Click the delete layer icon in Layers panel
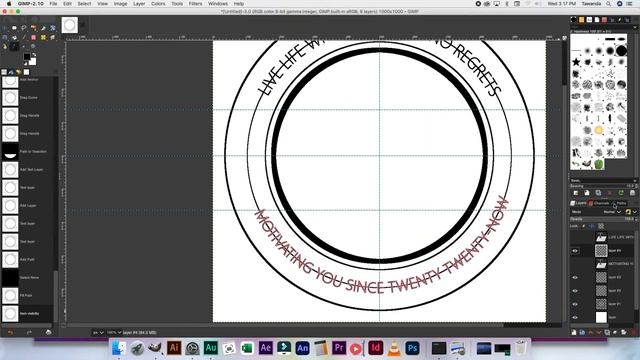 coord(633,332)
